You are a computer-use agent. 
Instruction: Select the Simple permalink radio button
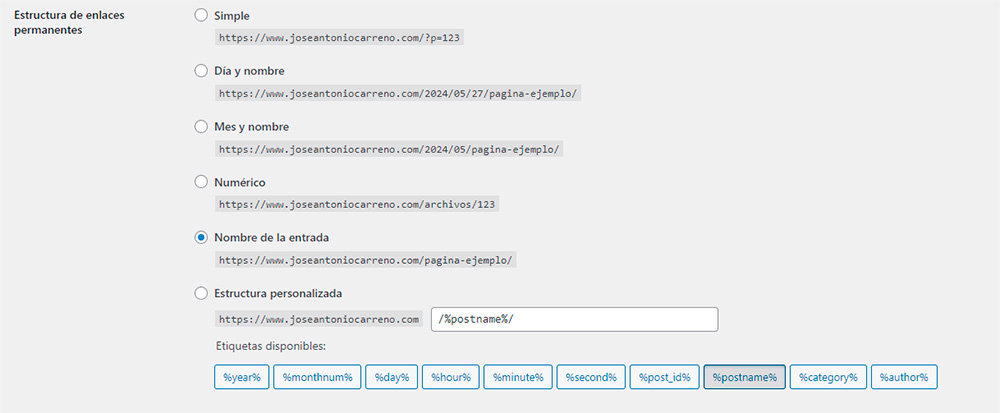click(x=201, y=16)
